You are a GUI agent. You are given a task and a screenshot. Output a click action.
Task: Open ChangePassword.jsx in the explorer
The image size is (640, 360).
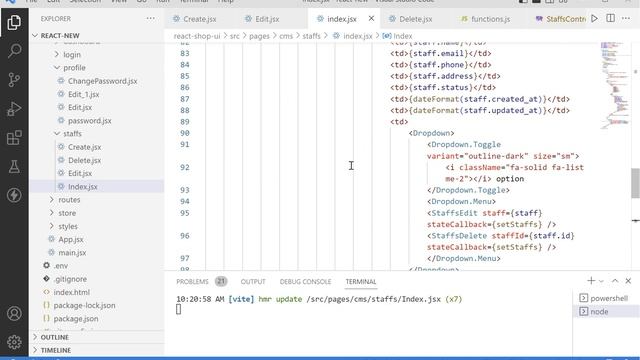[97, 81]
